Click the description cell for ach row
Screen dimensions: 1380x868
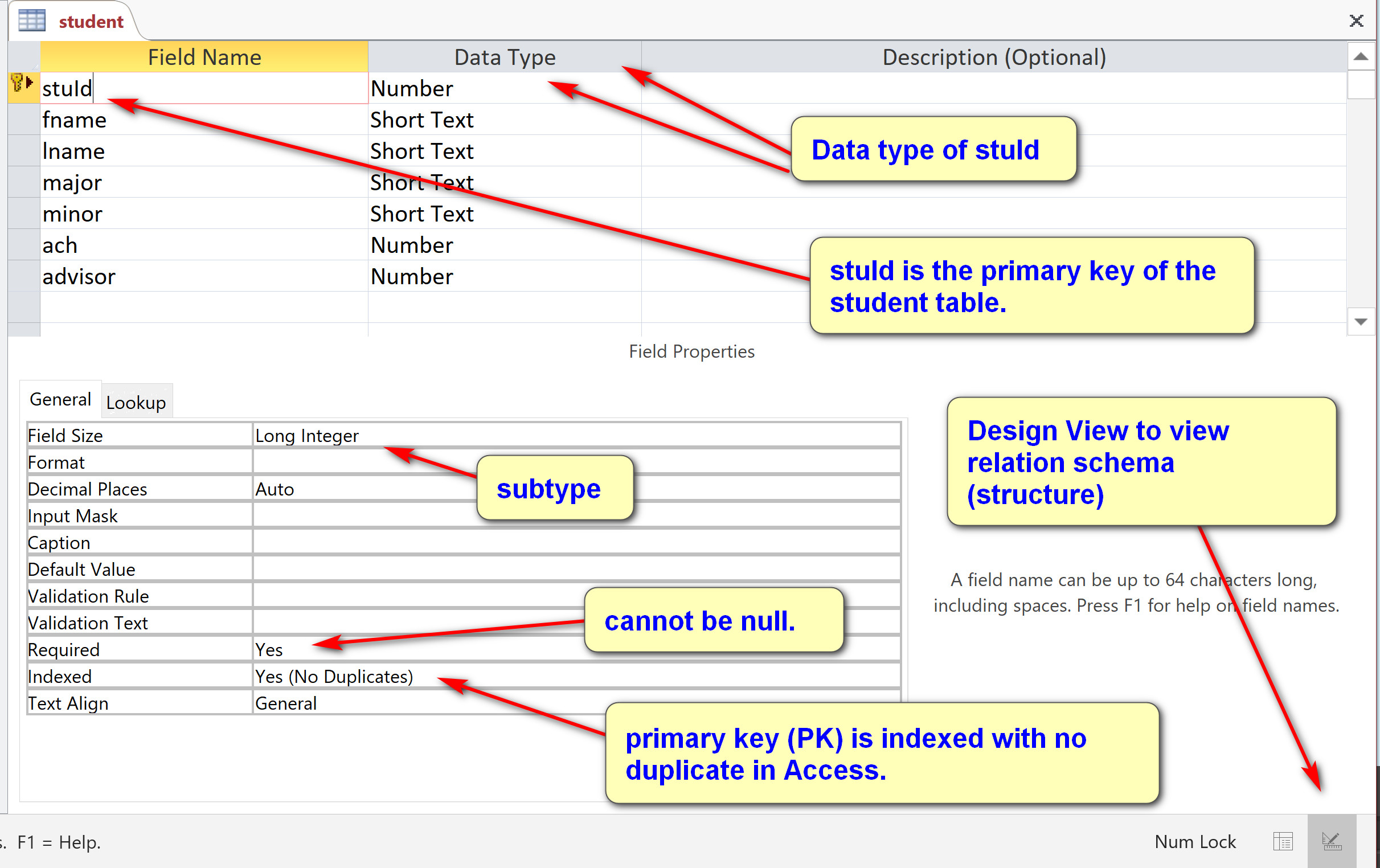pyautogui.click(x=994, y=245)
